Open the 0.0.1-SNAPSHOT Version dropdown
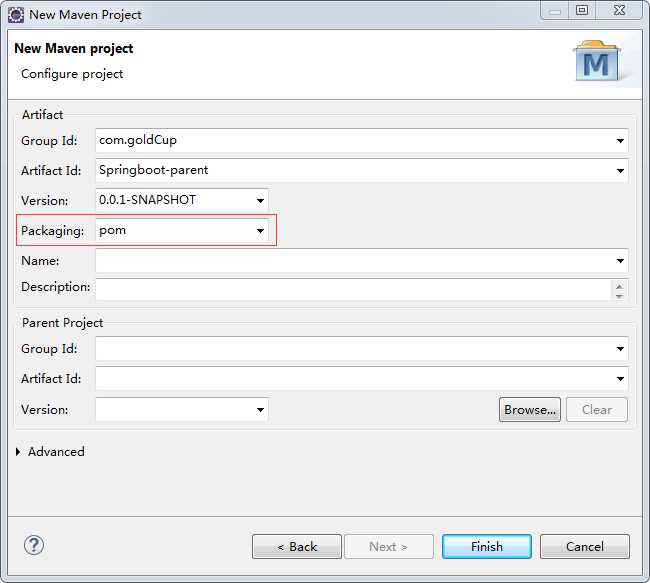Viewport: 650px width, 583px height. click(260, 201)
